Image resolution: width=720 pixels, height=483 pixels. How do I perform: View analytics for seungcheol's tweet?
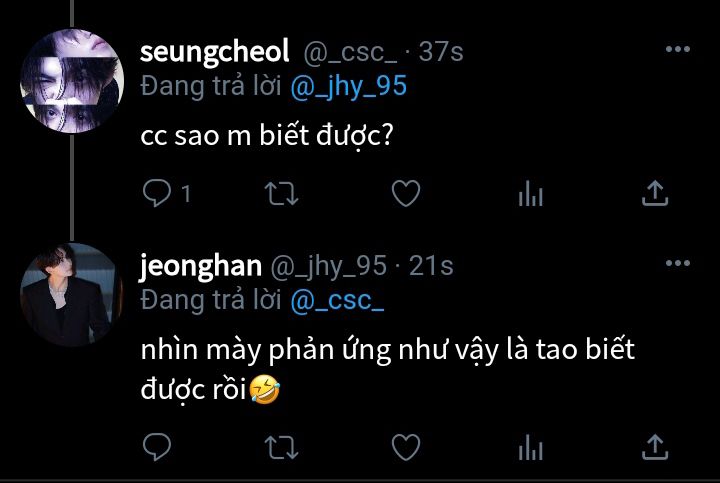click(x=531, y=193)
